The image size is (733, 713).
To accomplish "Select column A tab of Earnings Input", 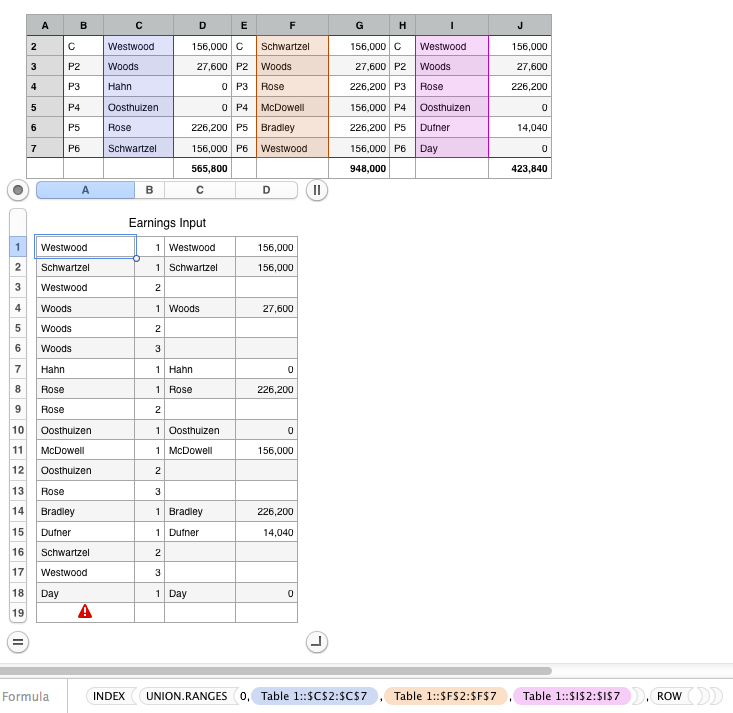I will [85, 190].
